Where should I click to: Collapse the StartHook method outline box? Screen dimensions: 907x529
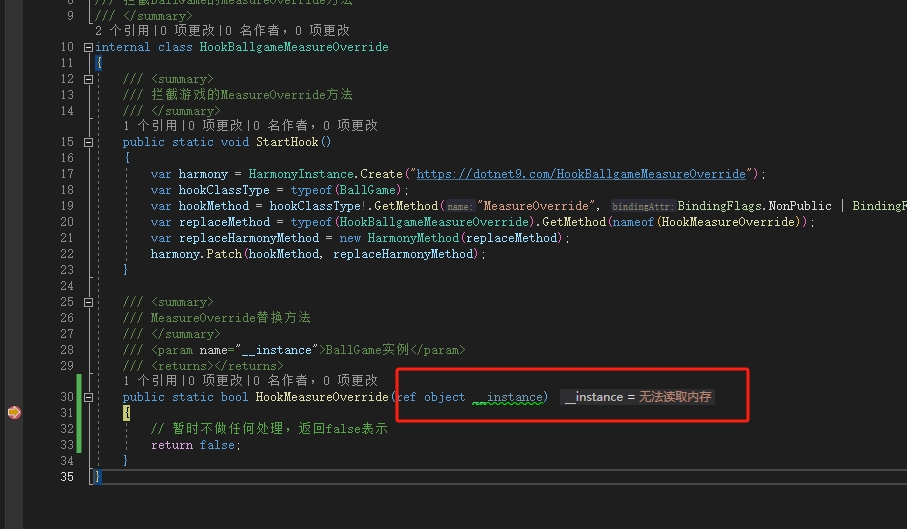[x=89, y=142]
